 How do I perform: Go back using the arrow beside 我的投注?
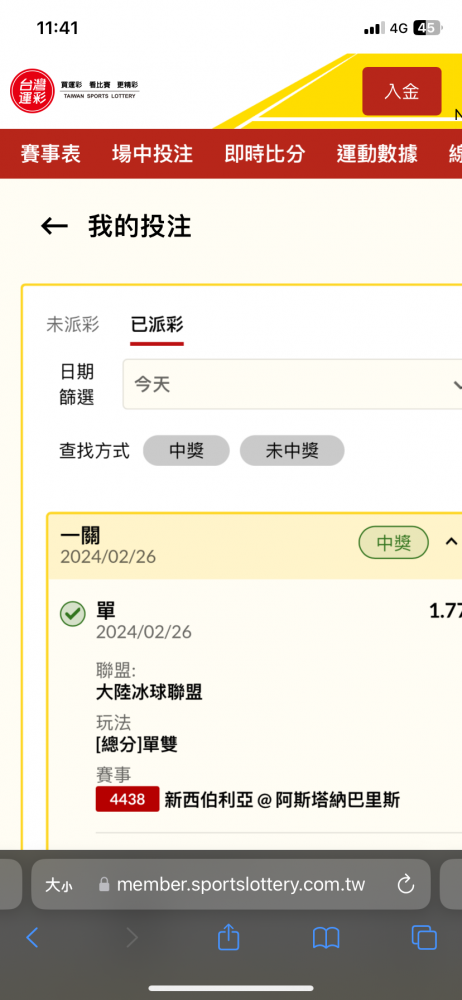(54, 226)
